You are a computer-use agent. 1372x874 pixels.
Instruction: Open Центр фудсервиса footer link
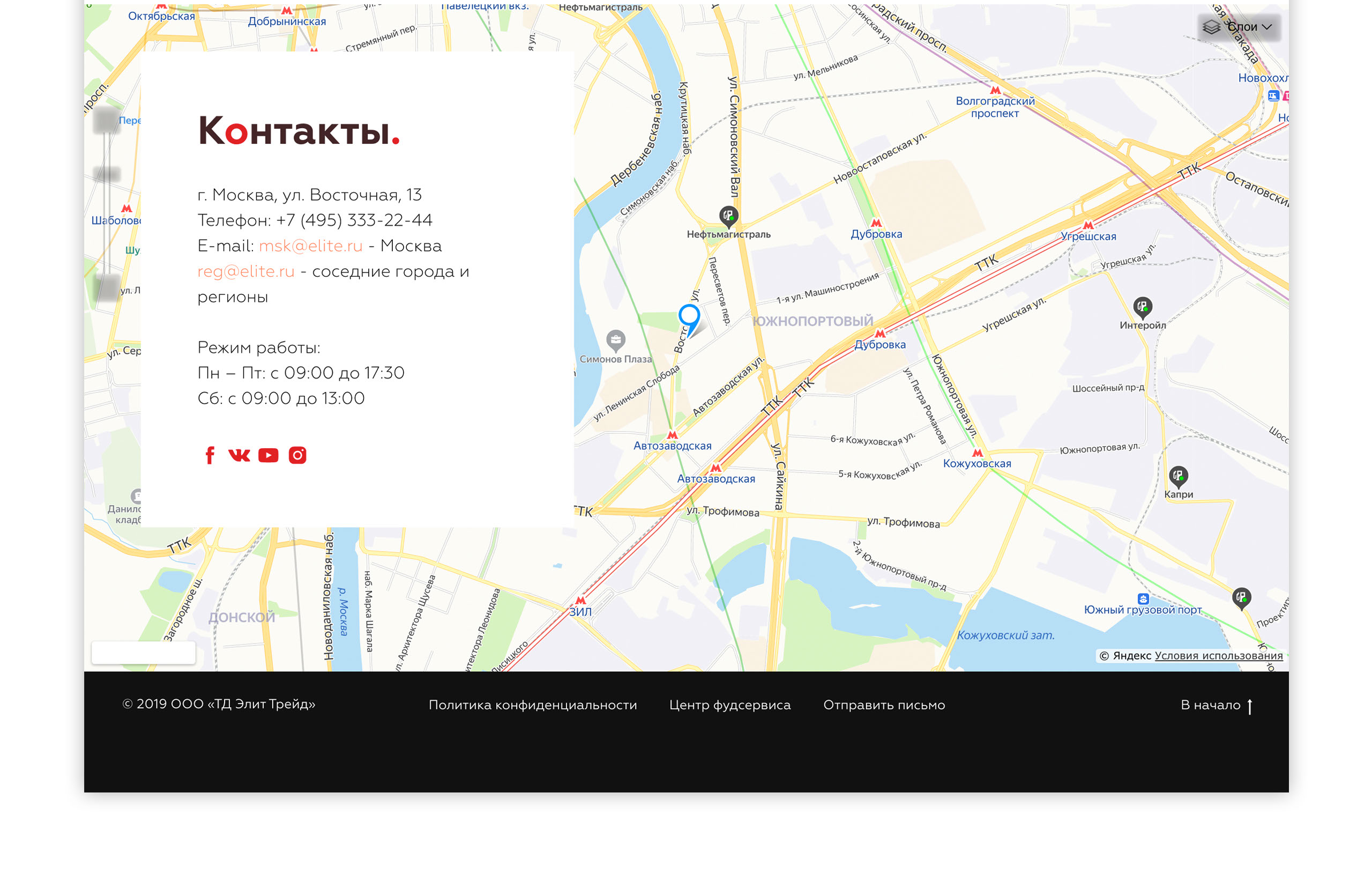tap(730, 705)
